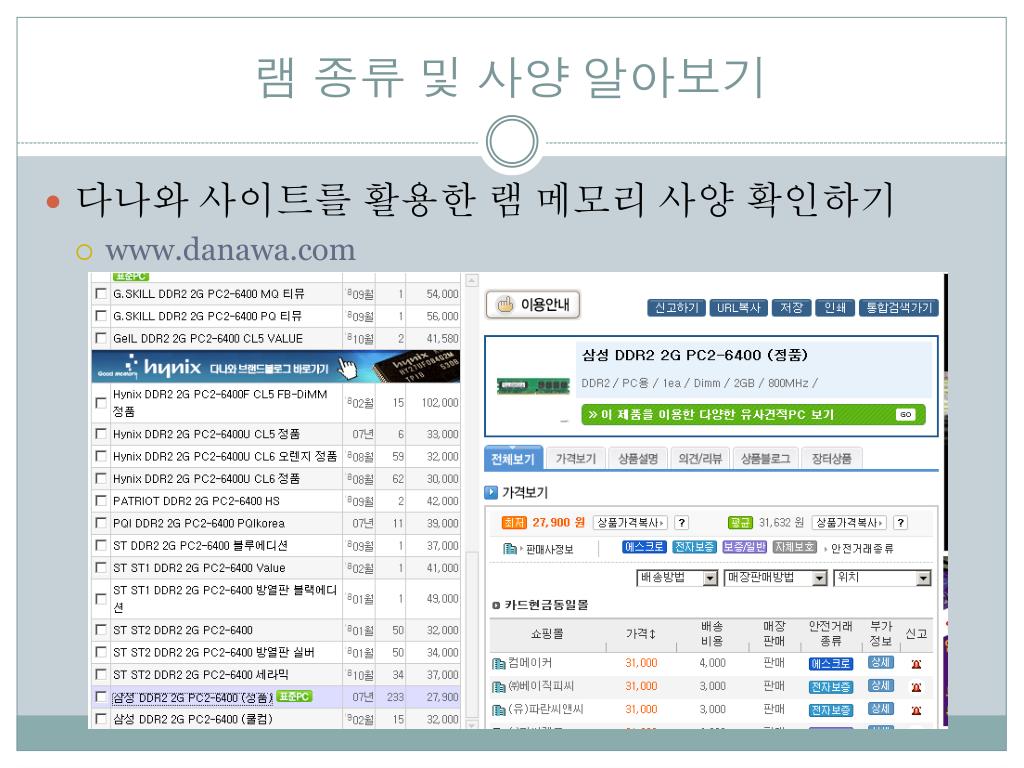Screen dimensions: 1024x768
Task: Open the hynix brand blog banner
Action: coord(276,367)
